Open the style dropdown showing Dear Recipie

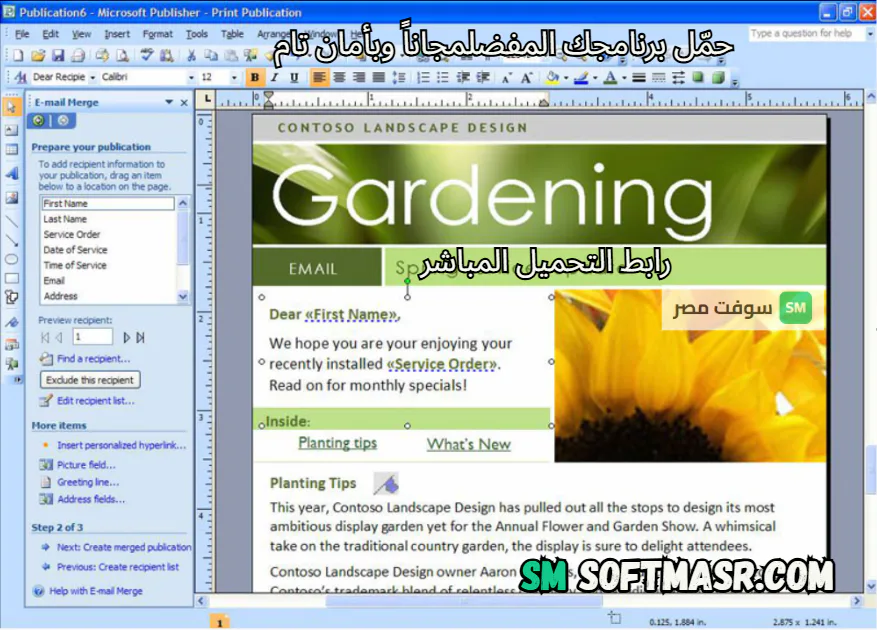pyautogui.click(x=92, y=77)
